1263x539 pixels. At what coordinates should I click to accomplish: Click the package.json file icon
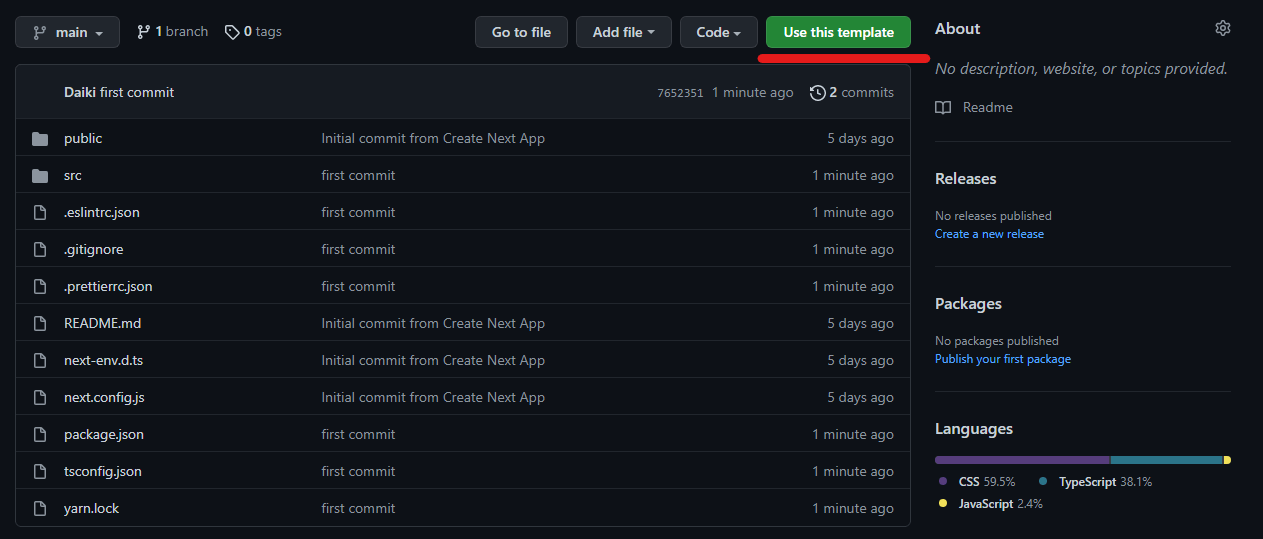pyautogui.click(x=40, y=434)
